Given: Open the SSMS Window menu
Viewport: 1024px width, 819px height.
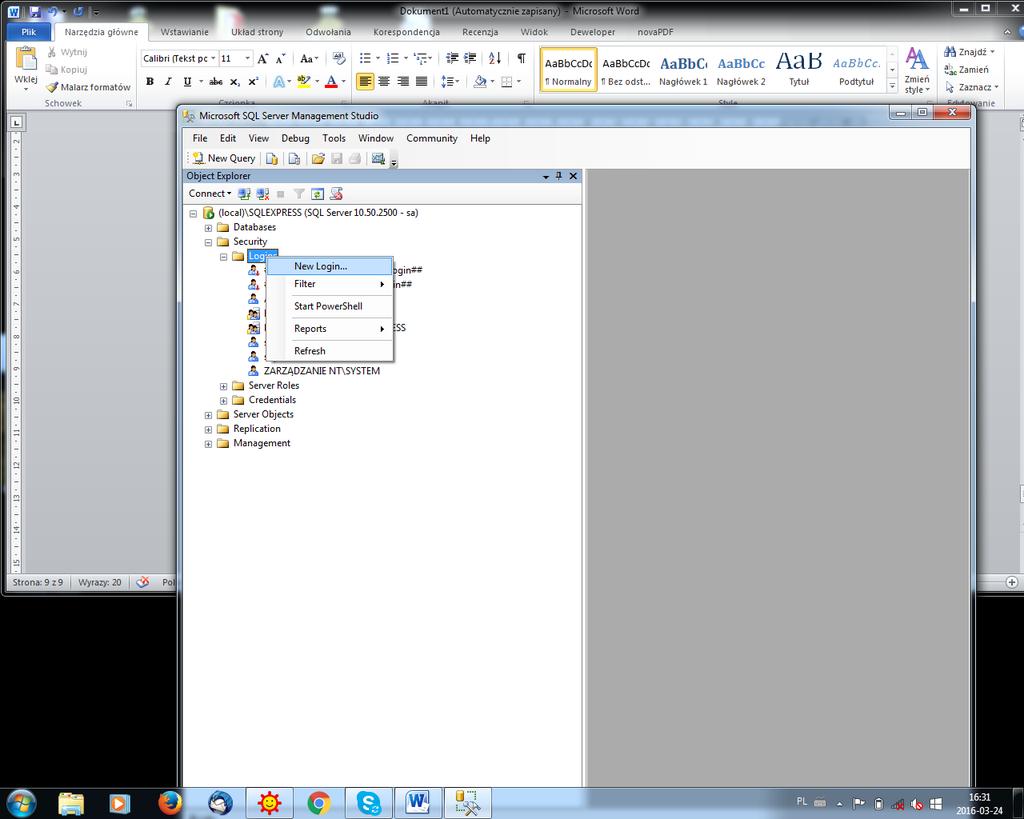Looking at the screenshot, I should (376, 138).
